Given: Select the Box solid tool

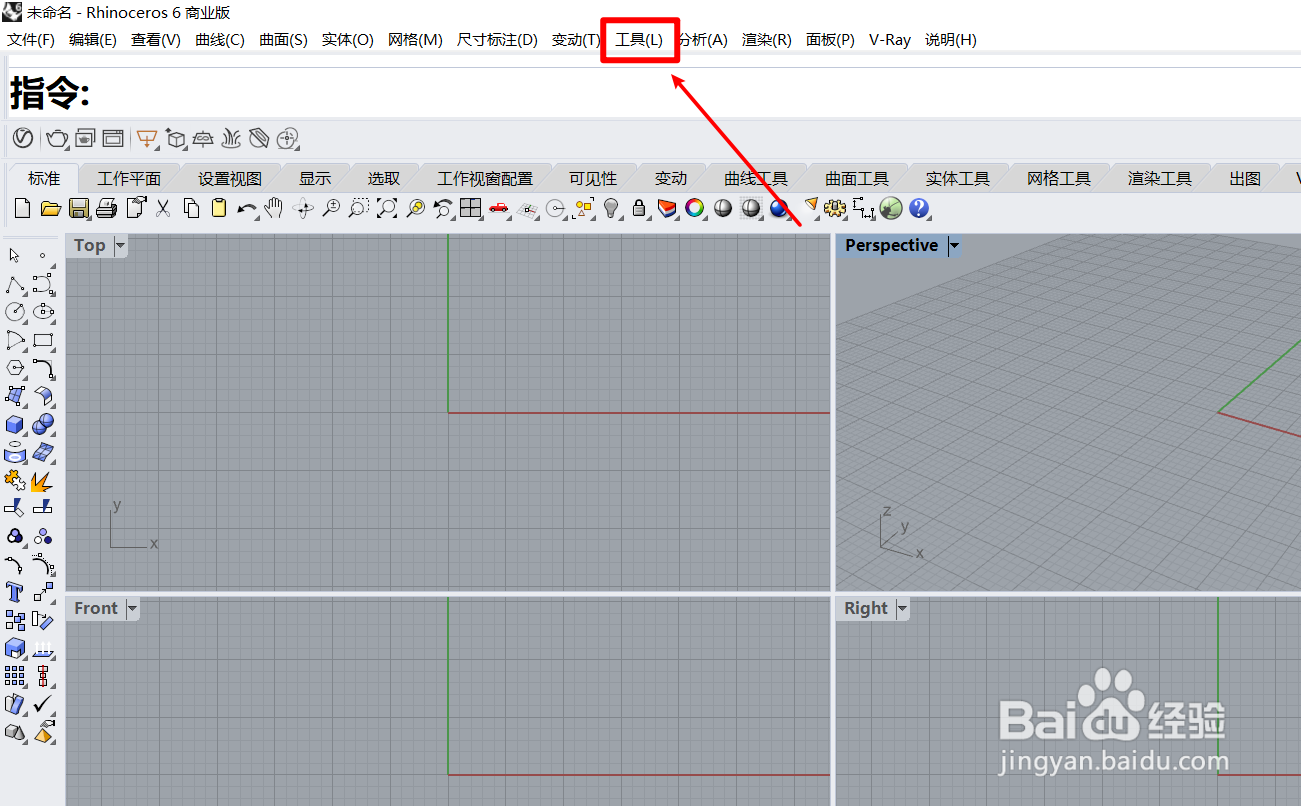Looking at the screenshot, I should pyautogui.click(x=14, y=424).
